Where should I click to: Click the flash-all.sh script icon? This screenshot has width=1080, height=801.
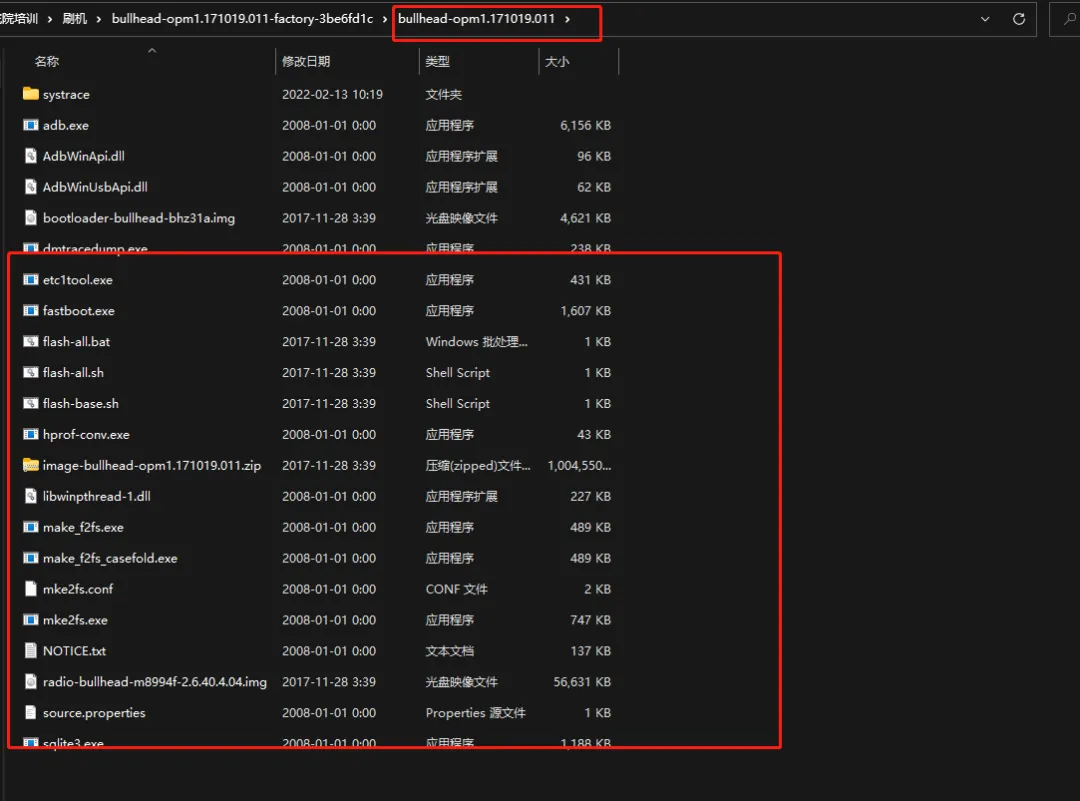pyautogui.click(x=30, y=373)
